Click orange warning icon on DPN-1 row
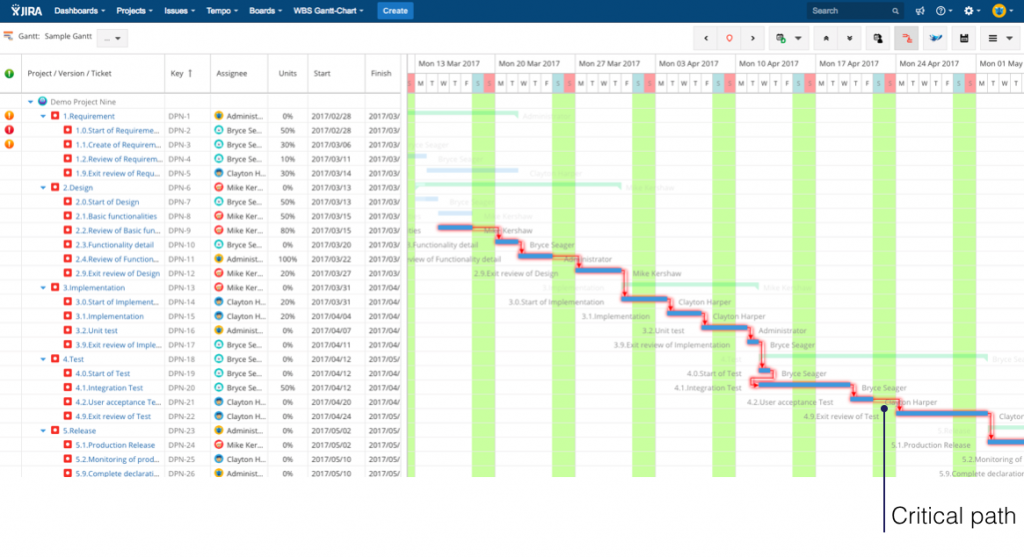Image resolution: width=1024 pixels, height=557 pixels. (9, 116)
